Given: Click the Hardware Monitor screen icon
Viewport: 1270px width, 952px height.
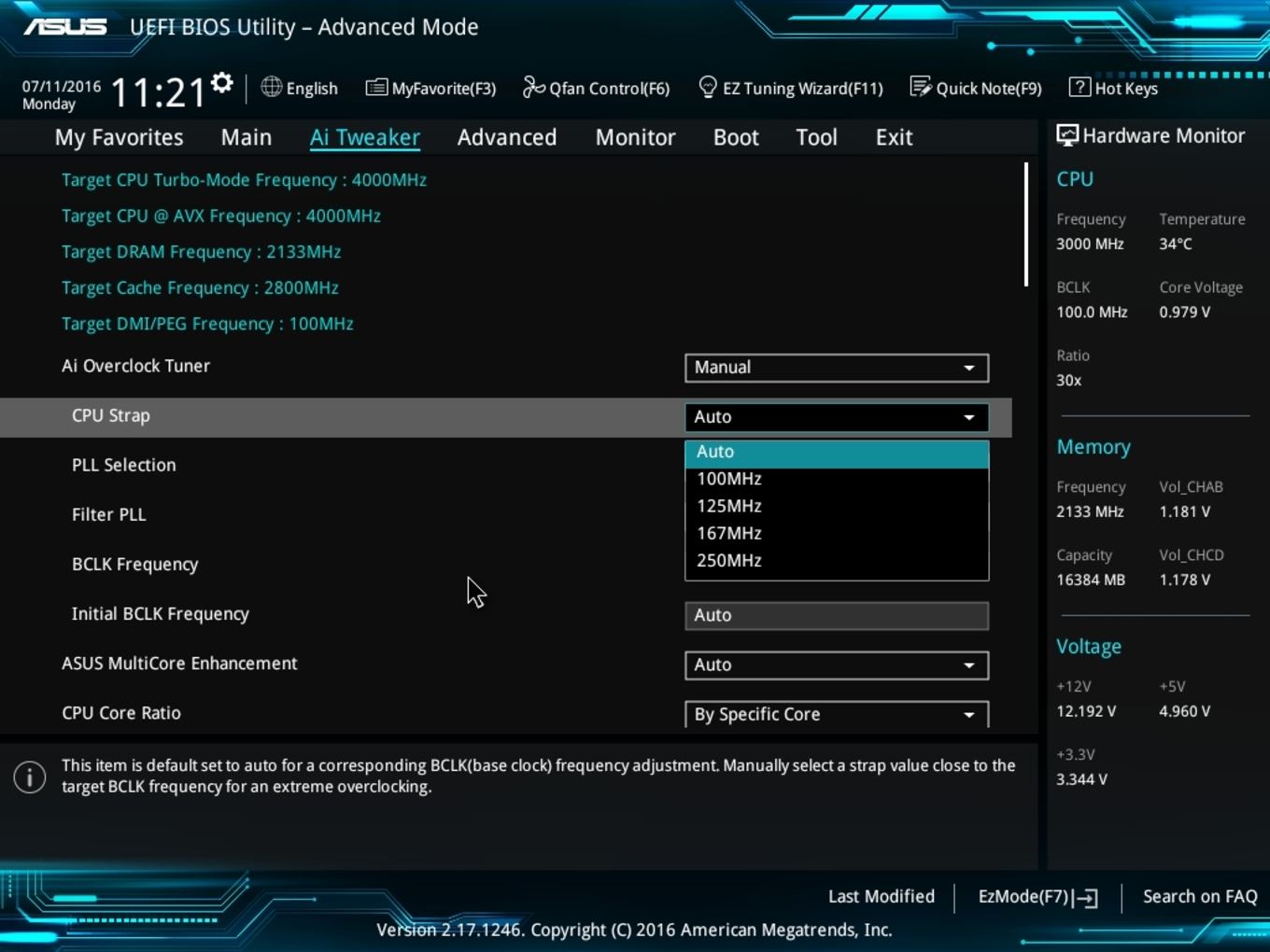Looking at the screenshot, I should (1066, 135).
